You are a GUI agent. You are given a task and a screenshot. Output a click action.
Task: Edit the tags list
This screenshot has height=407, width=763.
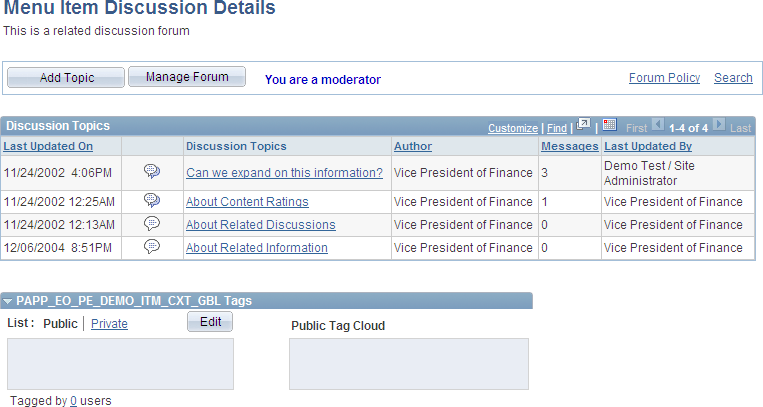[x=210, y=322]
